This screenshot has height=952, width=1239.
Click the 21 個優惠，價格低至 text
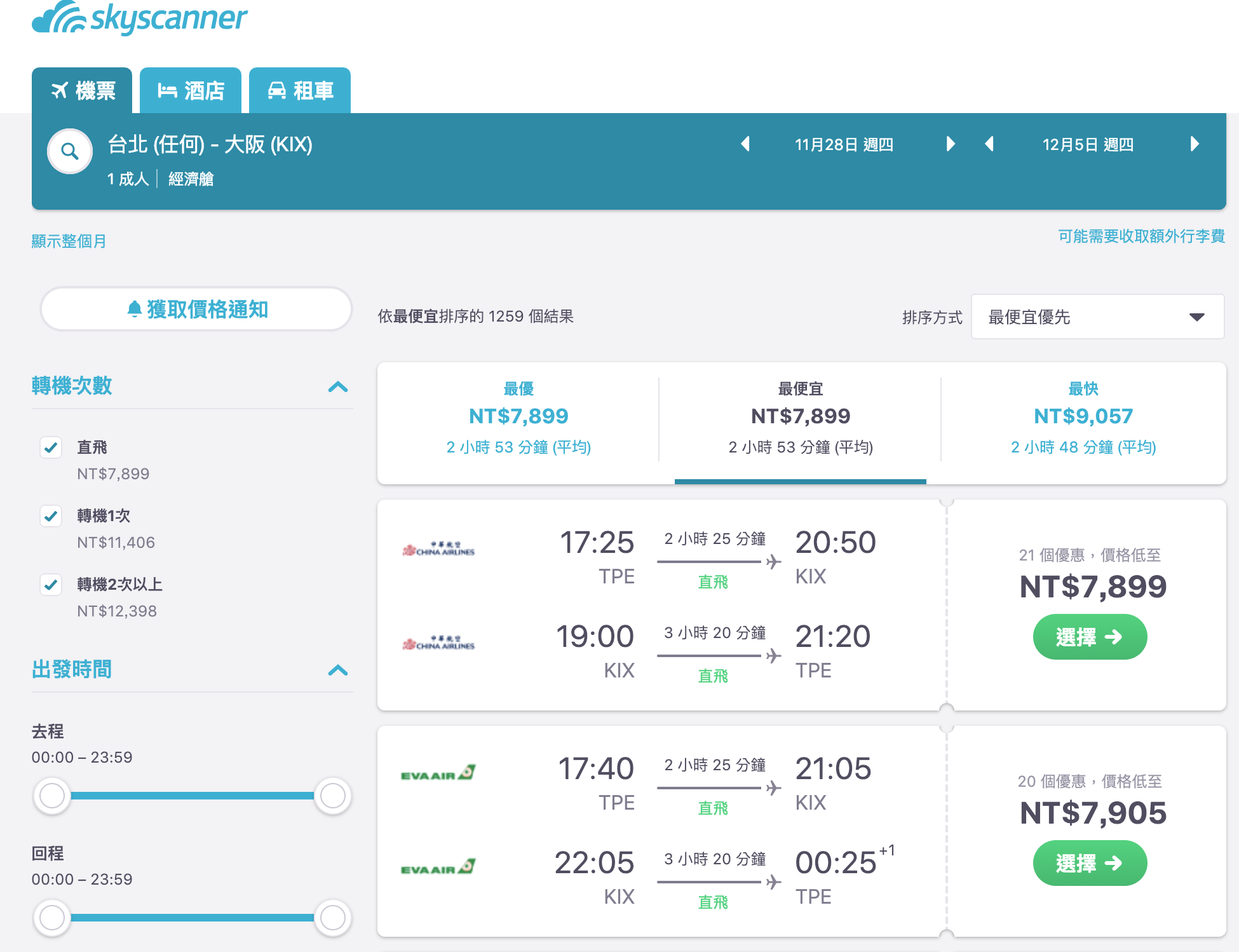coord(1090,555)
